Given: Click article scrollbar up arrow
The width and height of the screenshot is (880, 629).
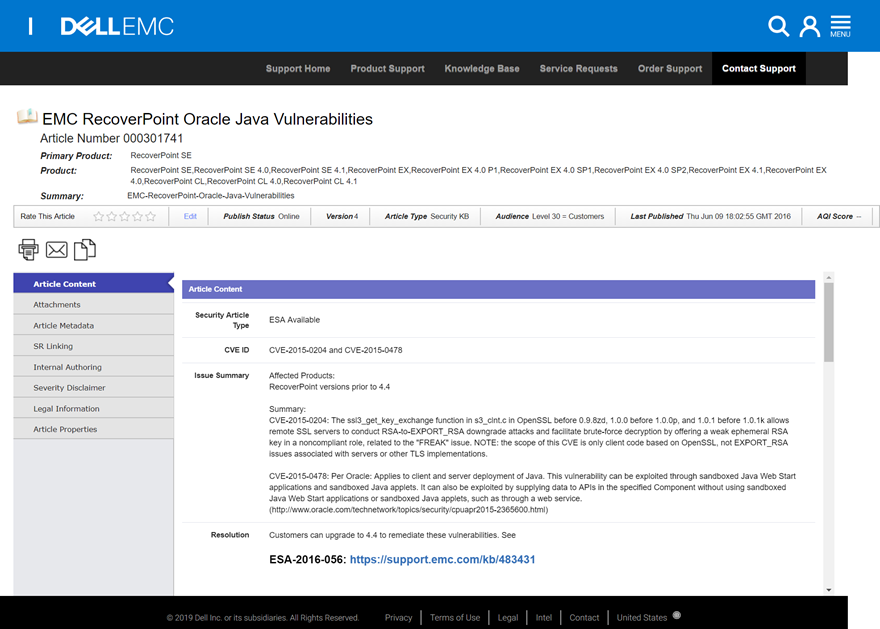Looking at the screenshot, I should (x=828, y=277).
